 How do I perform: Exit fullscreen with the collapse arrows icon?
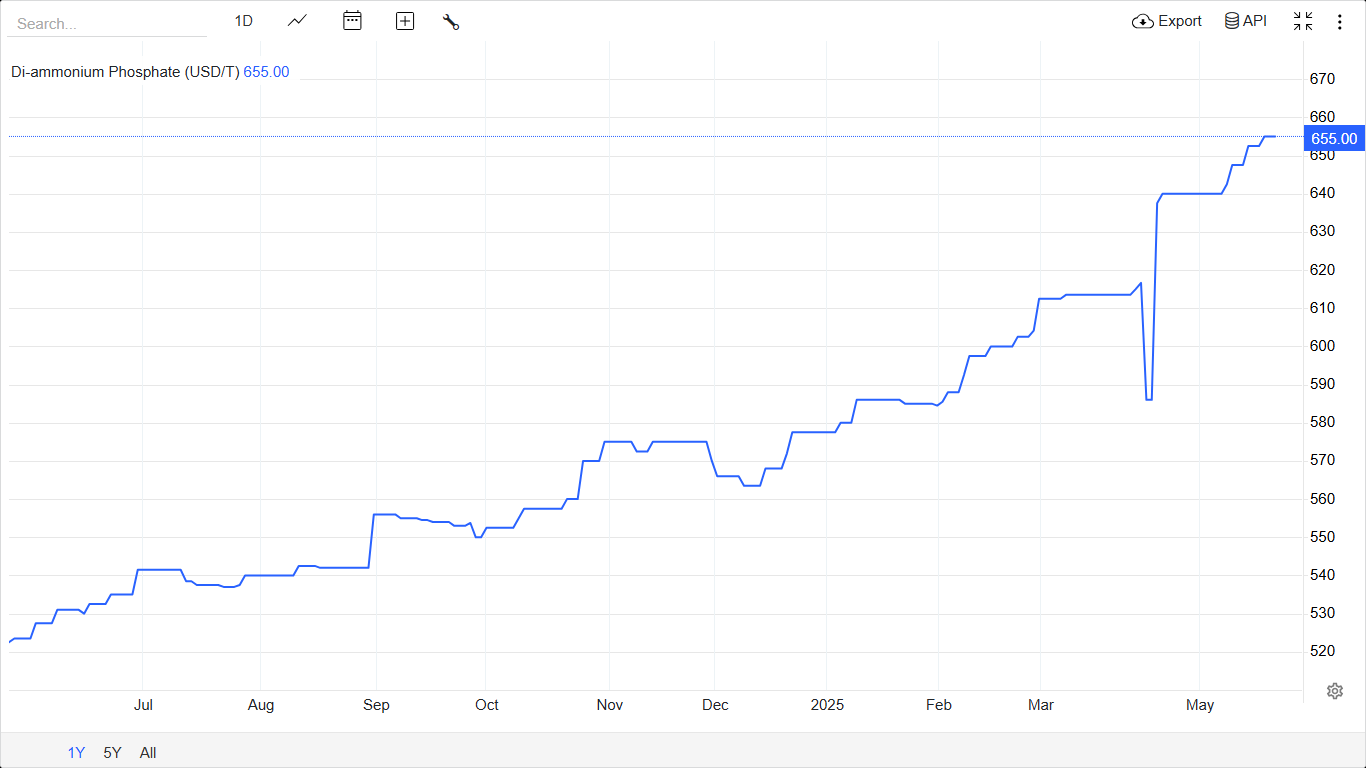click(x=1303, y=21)
